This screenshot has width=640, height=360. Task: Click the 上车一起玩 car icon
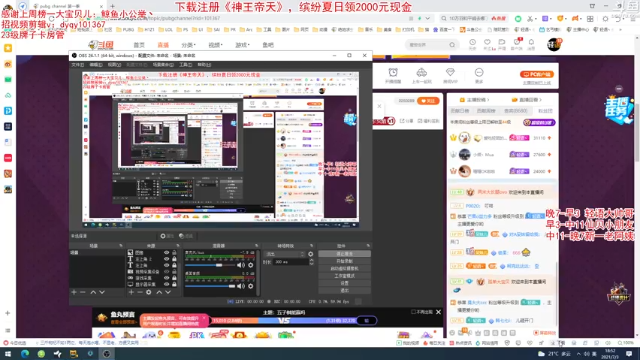click(x=422, y=73)
